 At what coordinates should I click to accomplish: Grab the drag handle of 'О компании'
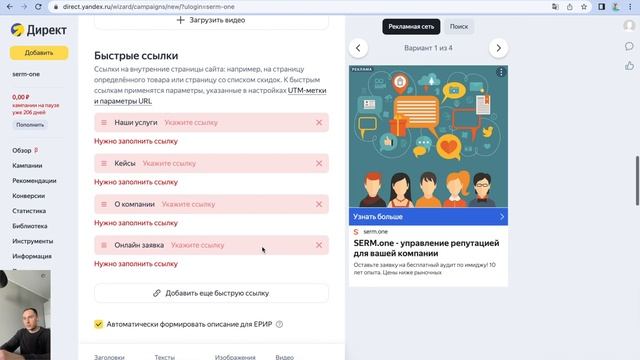[104, 204]
